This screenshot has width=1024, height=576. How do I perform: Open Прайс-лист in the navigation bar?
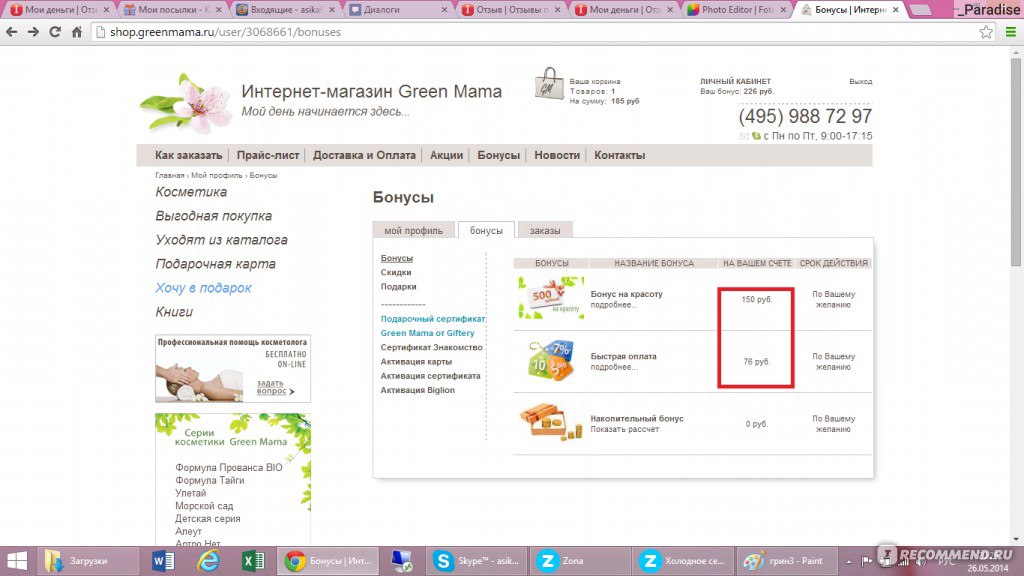click(x=268, y=155)
